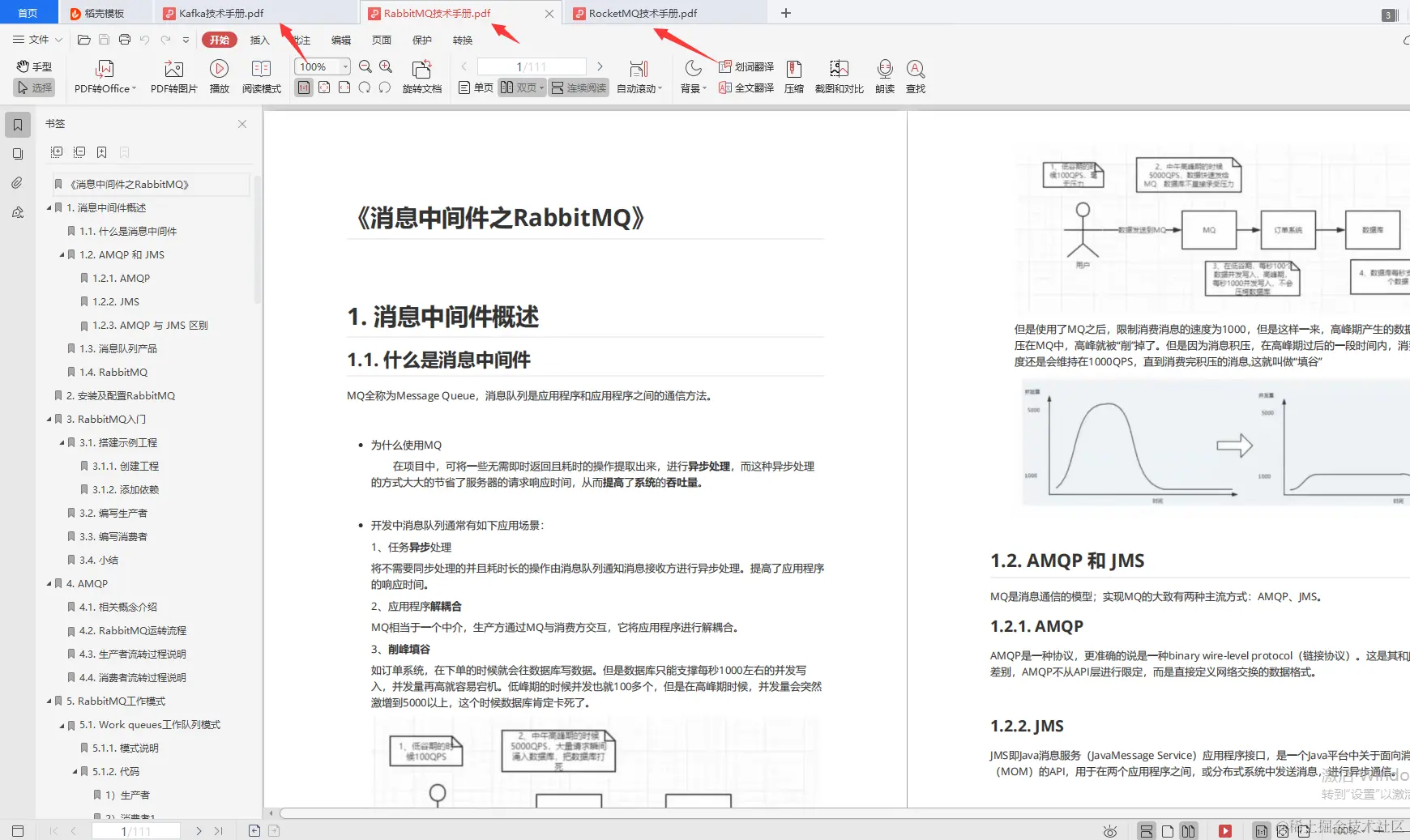Select the 编辑 ribbon tab
This screenshot has width=1410, height=840.
point(341,40)
